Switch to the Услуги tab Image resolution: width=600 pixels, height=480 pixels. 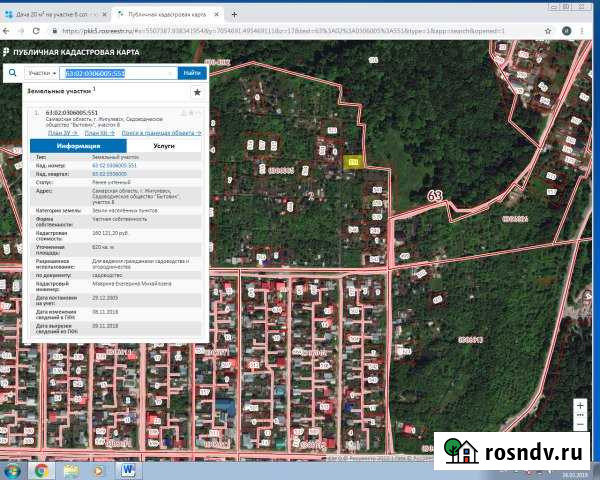[x=164, y=145]
